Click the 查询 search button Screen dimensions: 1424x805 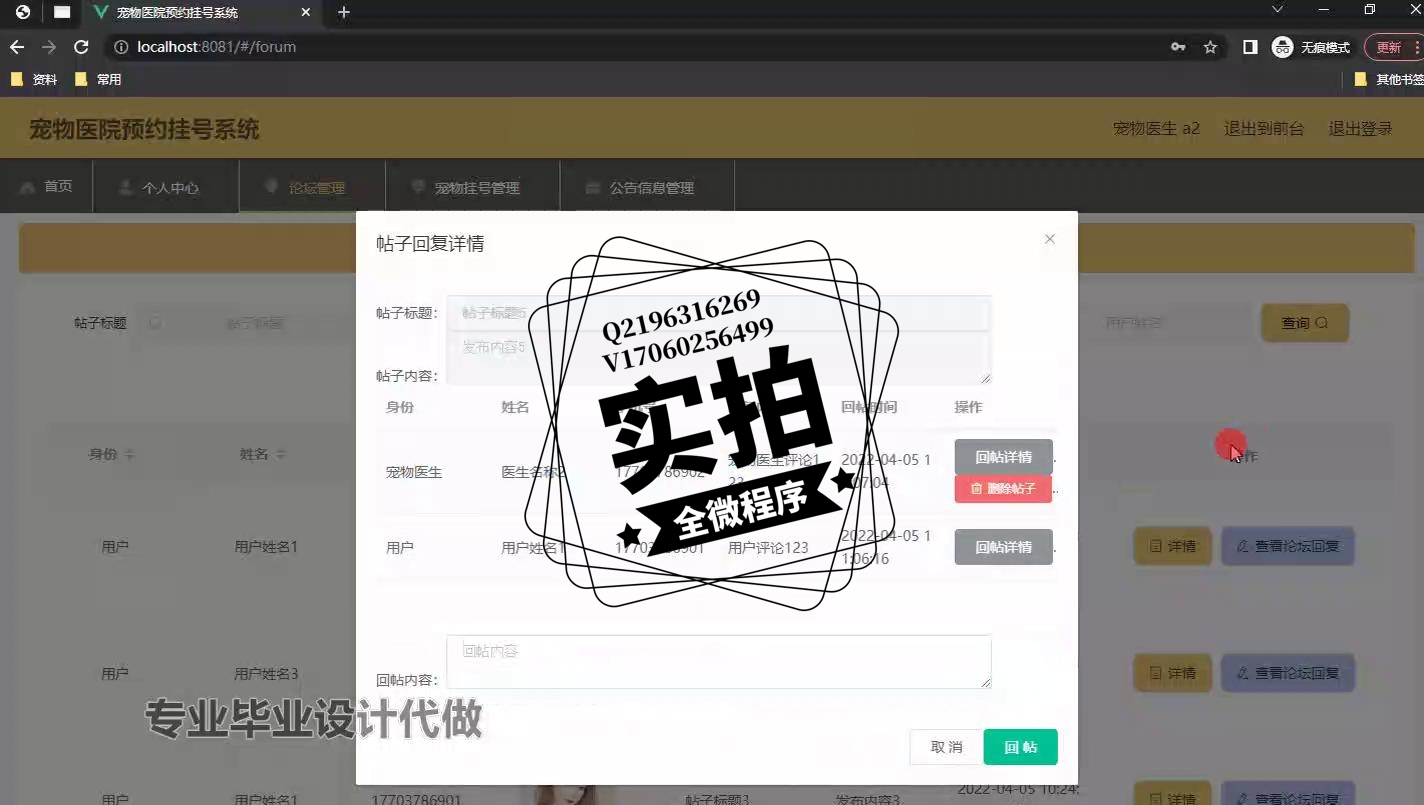[1305, 323]
